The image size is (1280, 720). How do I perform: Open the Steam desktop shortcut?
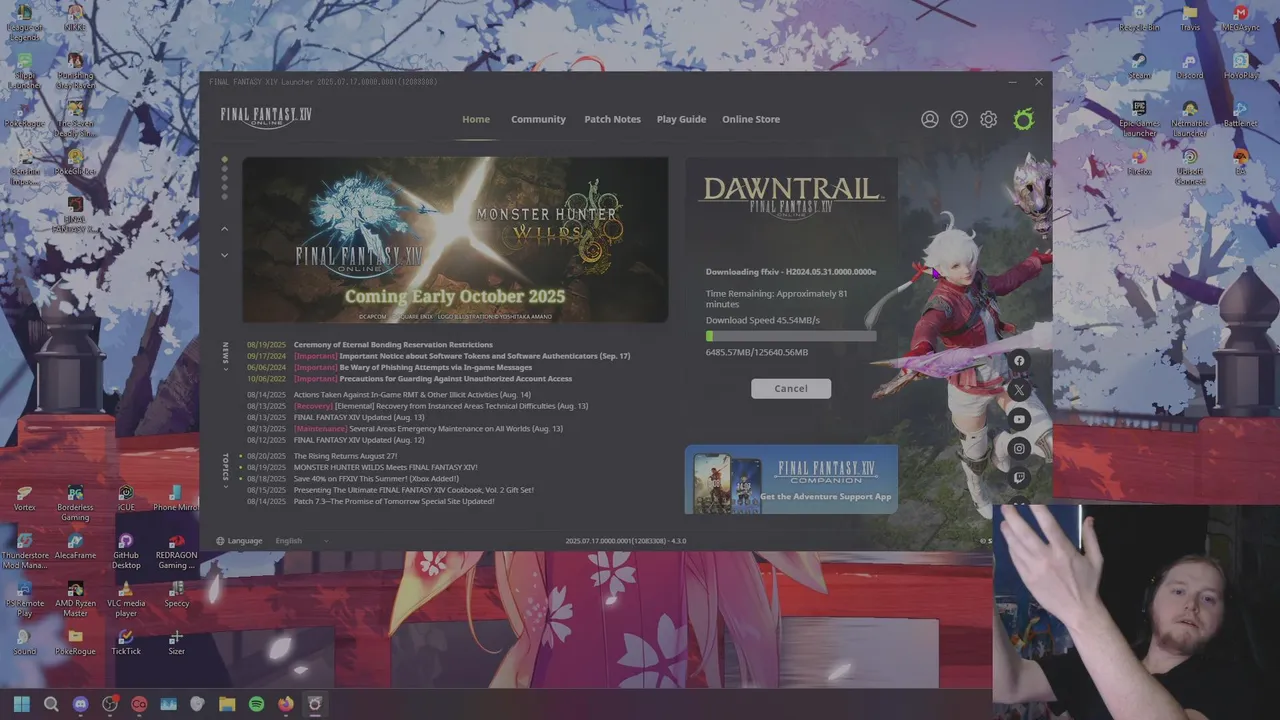[x=1139, y=67]
